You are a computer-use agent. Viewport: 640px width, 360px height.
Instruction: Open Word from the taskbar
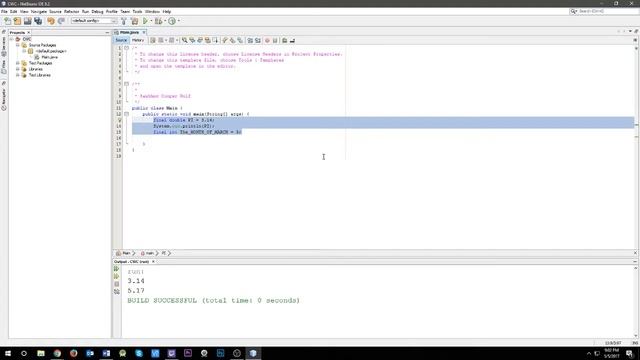pos(106,353)
